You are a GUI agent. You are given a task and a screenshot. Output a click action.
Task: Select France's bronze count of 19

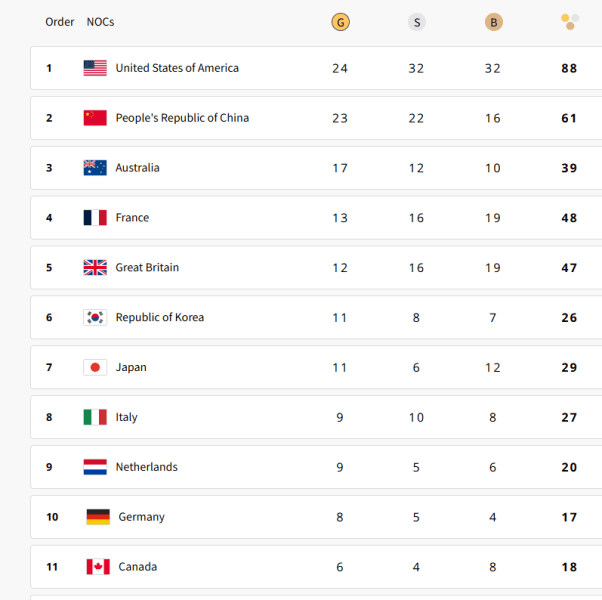tap(493, 218)
